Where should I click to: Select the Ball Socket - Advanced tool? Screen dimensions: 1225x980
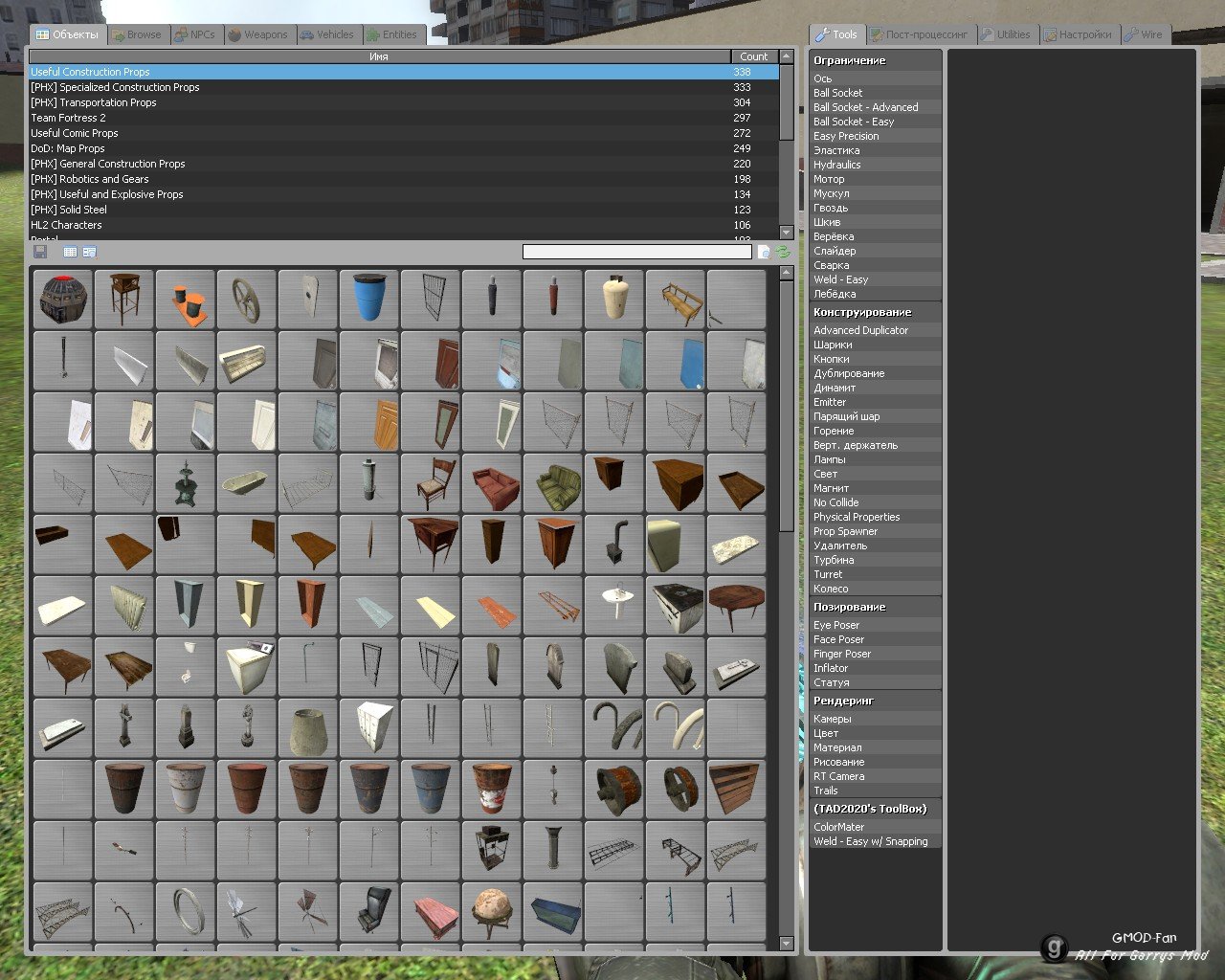pos(875,107)
